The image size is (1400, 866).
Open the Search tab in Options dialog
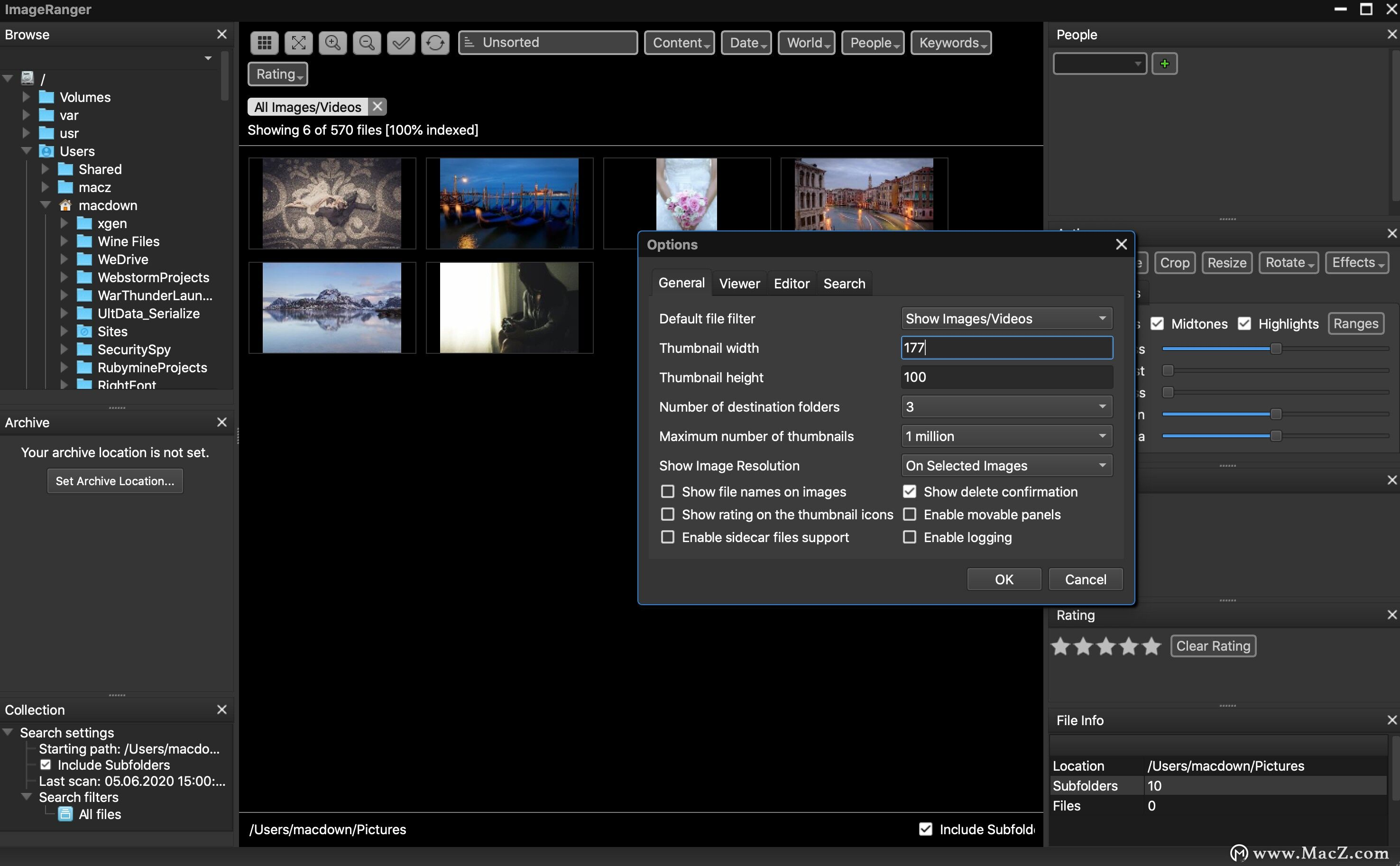(x=844, y=282)
